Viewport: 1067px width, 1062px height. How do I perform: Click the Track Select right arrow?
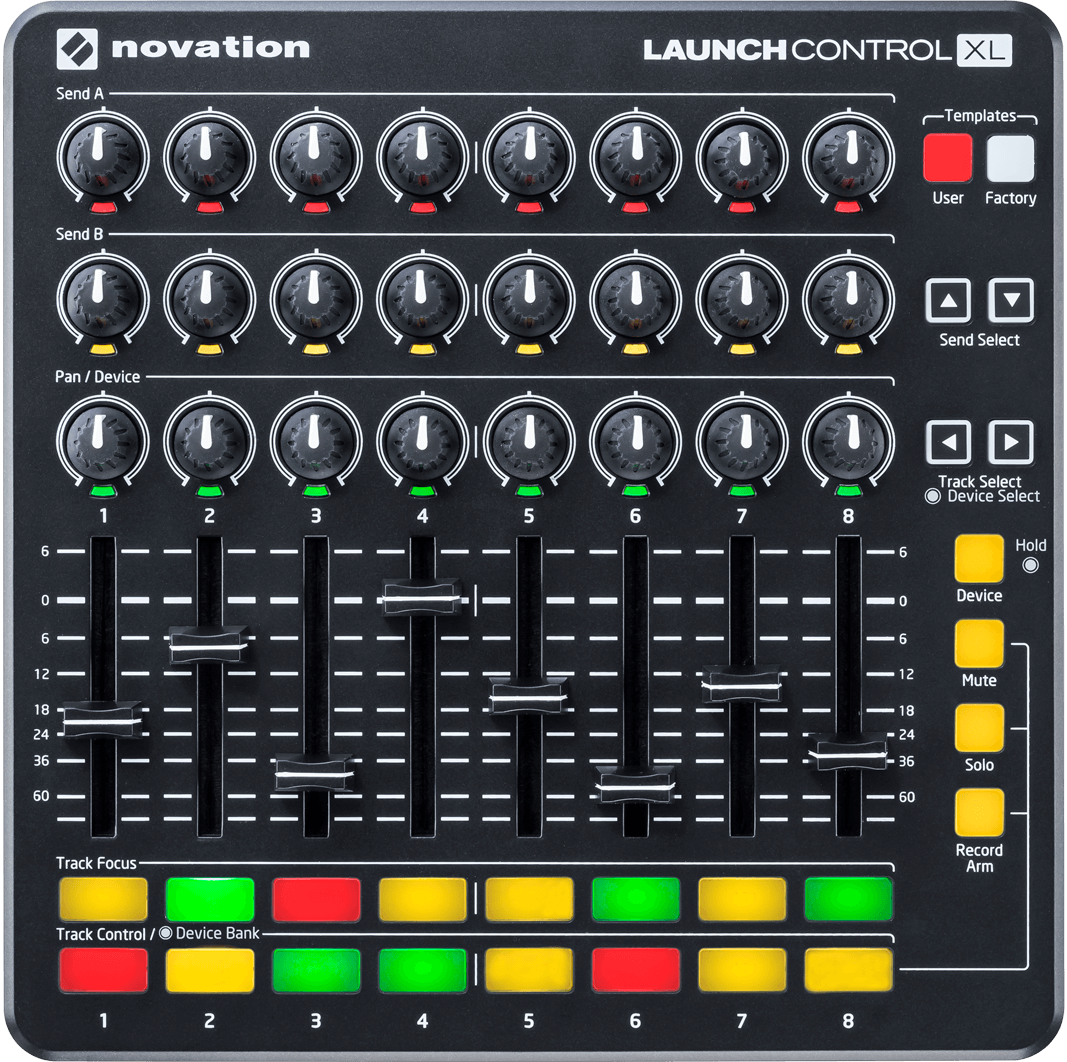[x=1011, y=442]
